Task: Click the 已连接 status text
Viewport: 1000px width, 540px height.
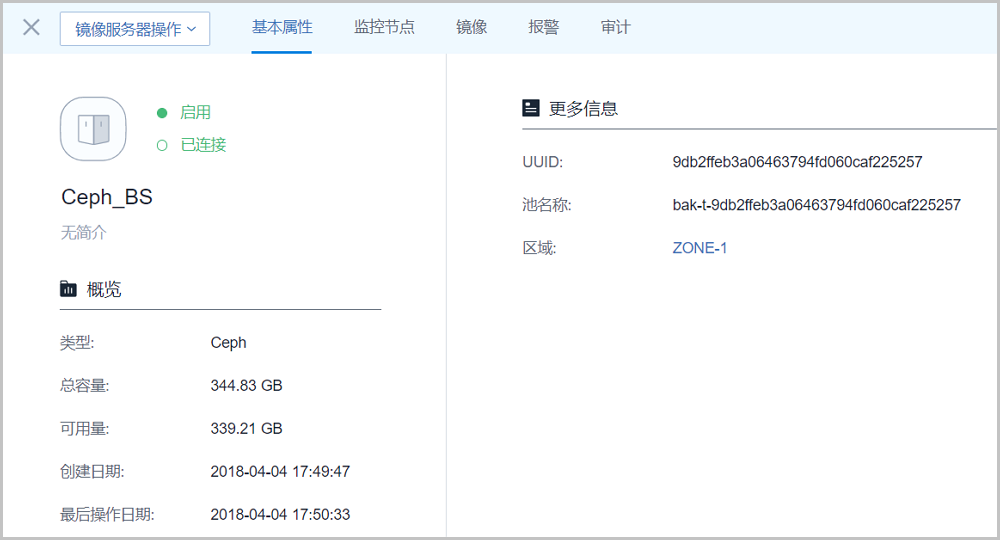Action: [x=203, y=145]
